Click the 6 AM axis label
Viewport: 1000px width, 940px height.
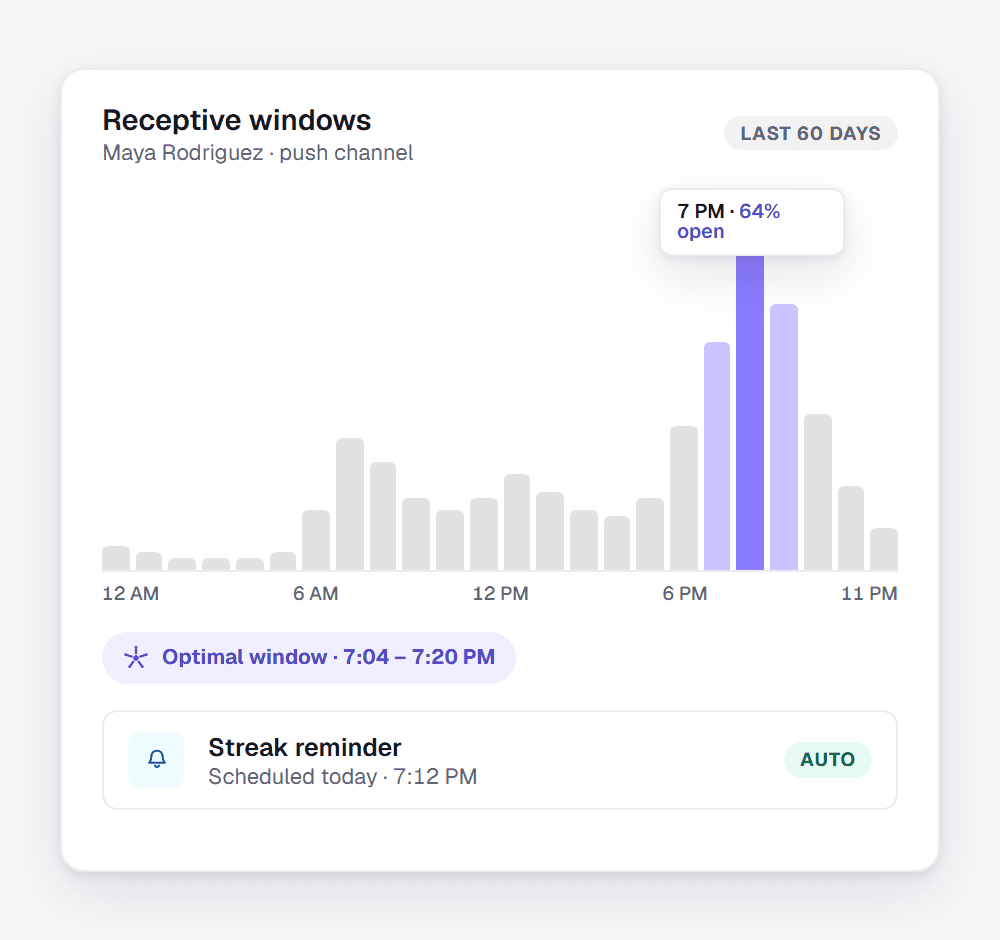click(316, 594)
